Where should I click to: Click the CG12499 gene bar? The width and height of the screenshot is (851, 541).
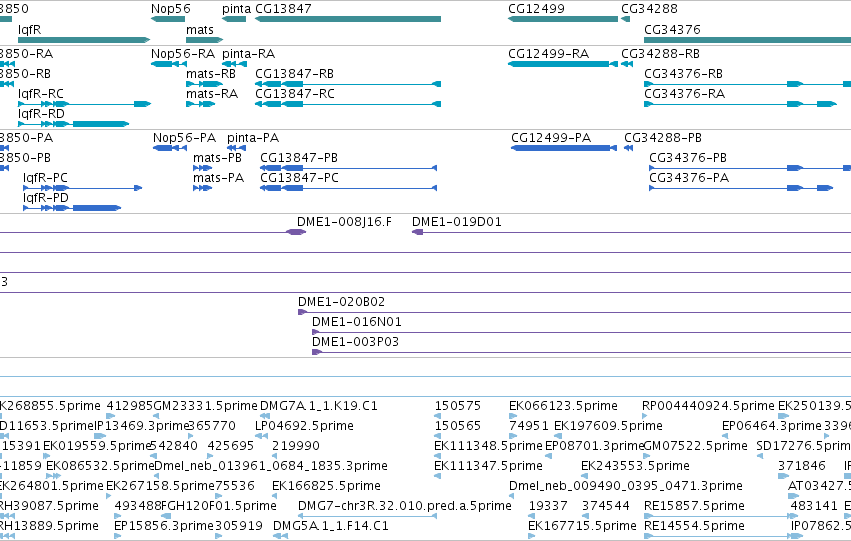[563, 19]
